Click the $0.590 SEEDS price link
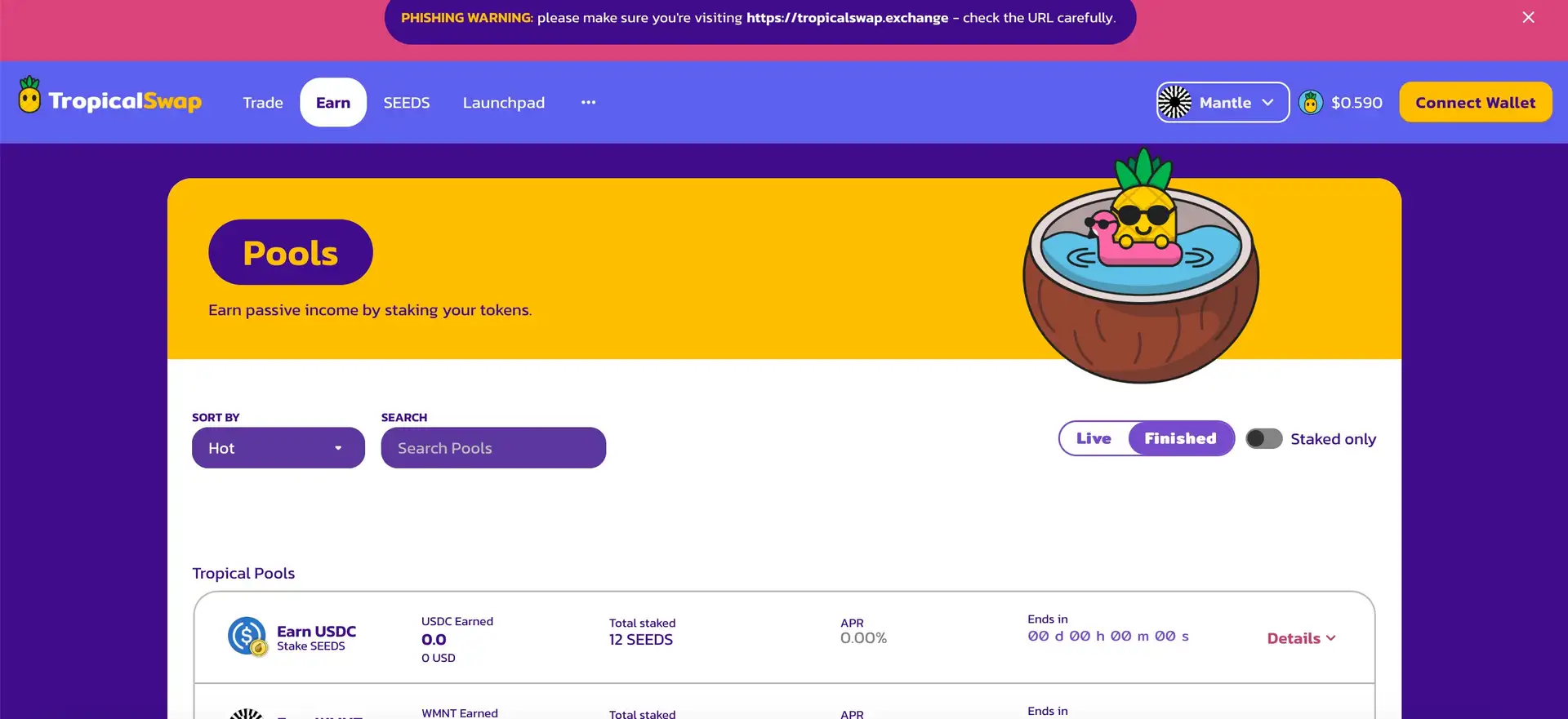The width and height of the screenshot is (1568, 719). click(1356, 103)
